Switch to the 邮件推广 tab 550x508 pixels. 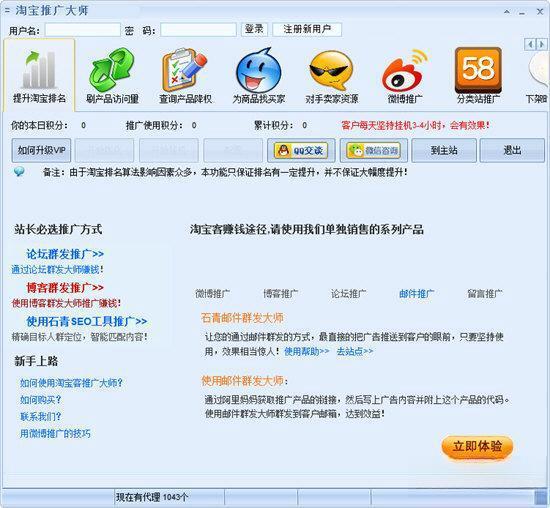(417, 294)
